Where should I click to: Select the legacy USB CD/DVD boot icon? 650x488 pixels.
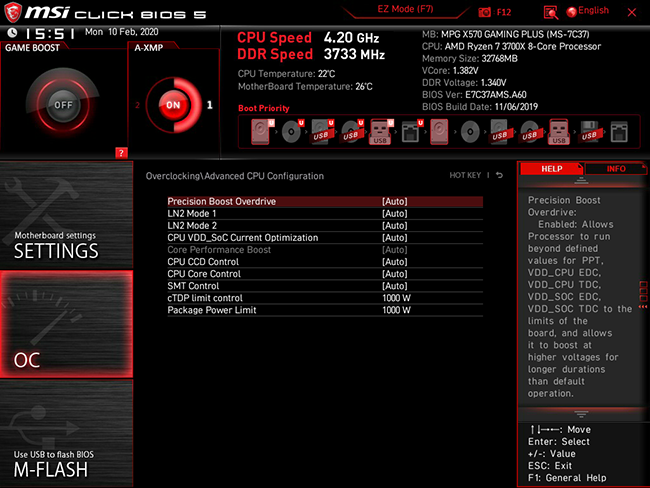click(530, 132)
